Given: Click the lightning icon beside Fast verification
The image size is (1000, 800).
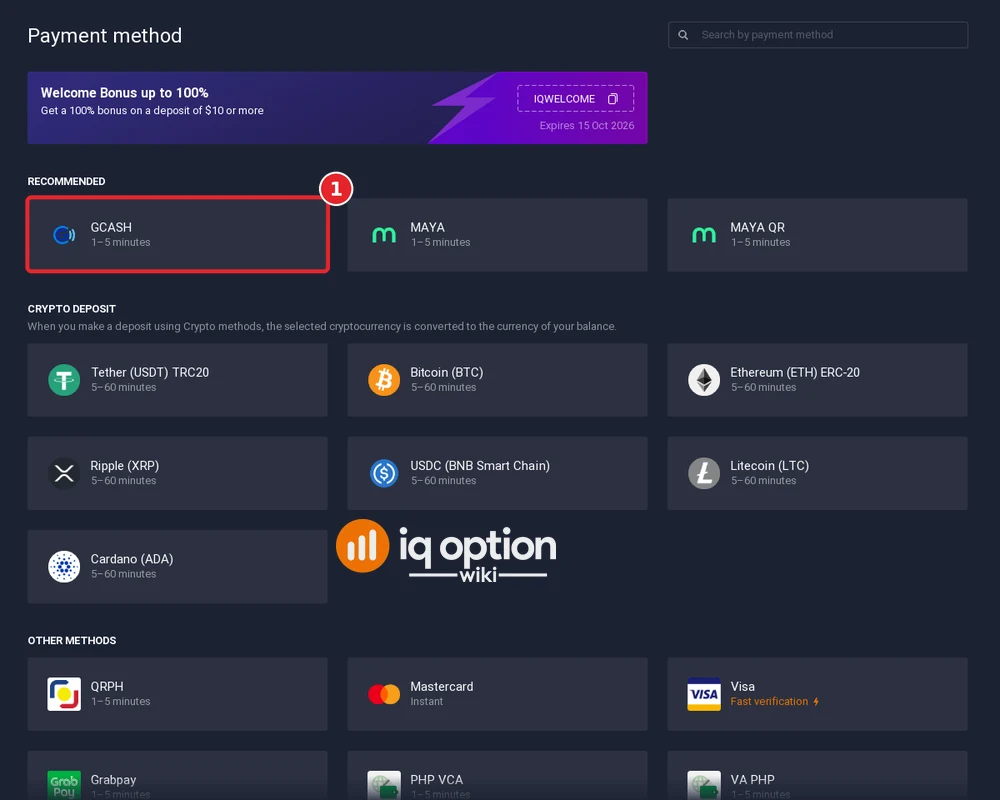Looking at the screenshot, I should coord(816,701).
